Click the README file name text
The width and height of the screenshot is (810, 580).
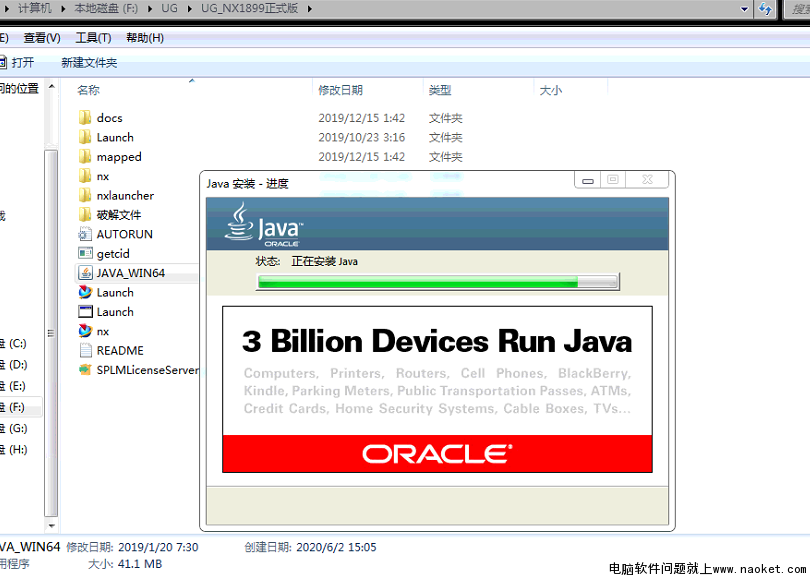click(x=120, y=351)
